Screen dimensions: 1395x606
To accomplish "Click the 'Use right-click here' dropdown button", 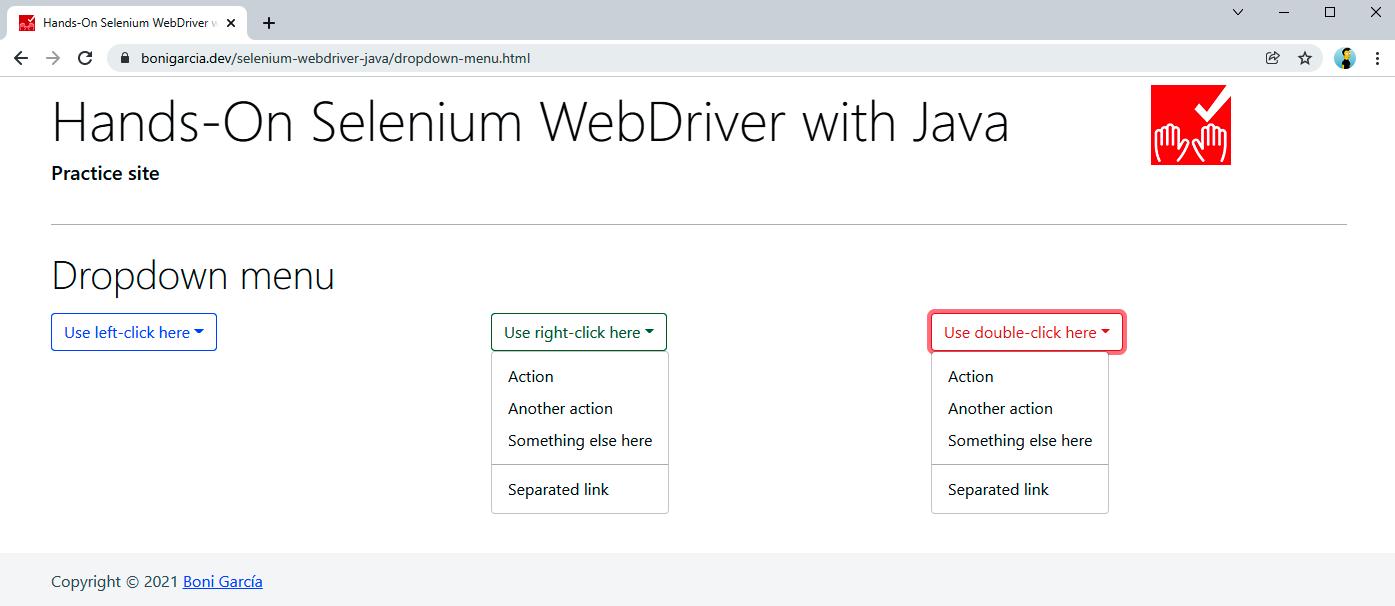I will [579, 332].
